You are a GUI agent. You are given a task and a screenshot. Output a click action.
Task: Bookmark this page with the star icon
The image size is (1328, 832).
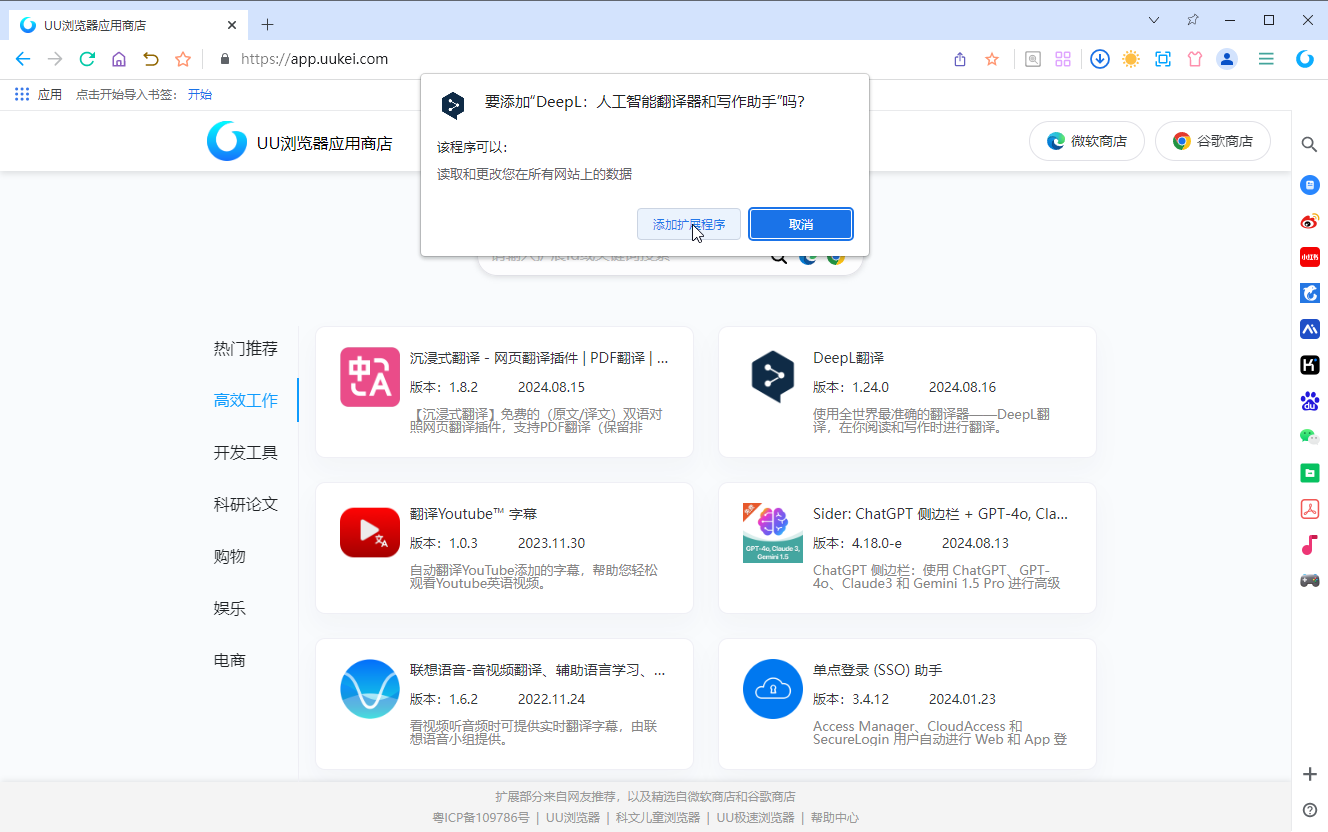tap(991, 59)
